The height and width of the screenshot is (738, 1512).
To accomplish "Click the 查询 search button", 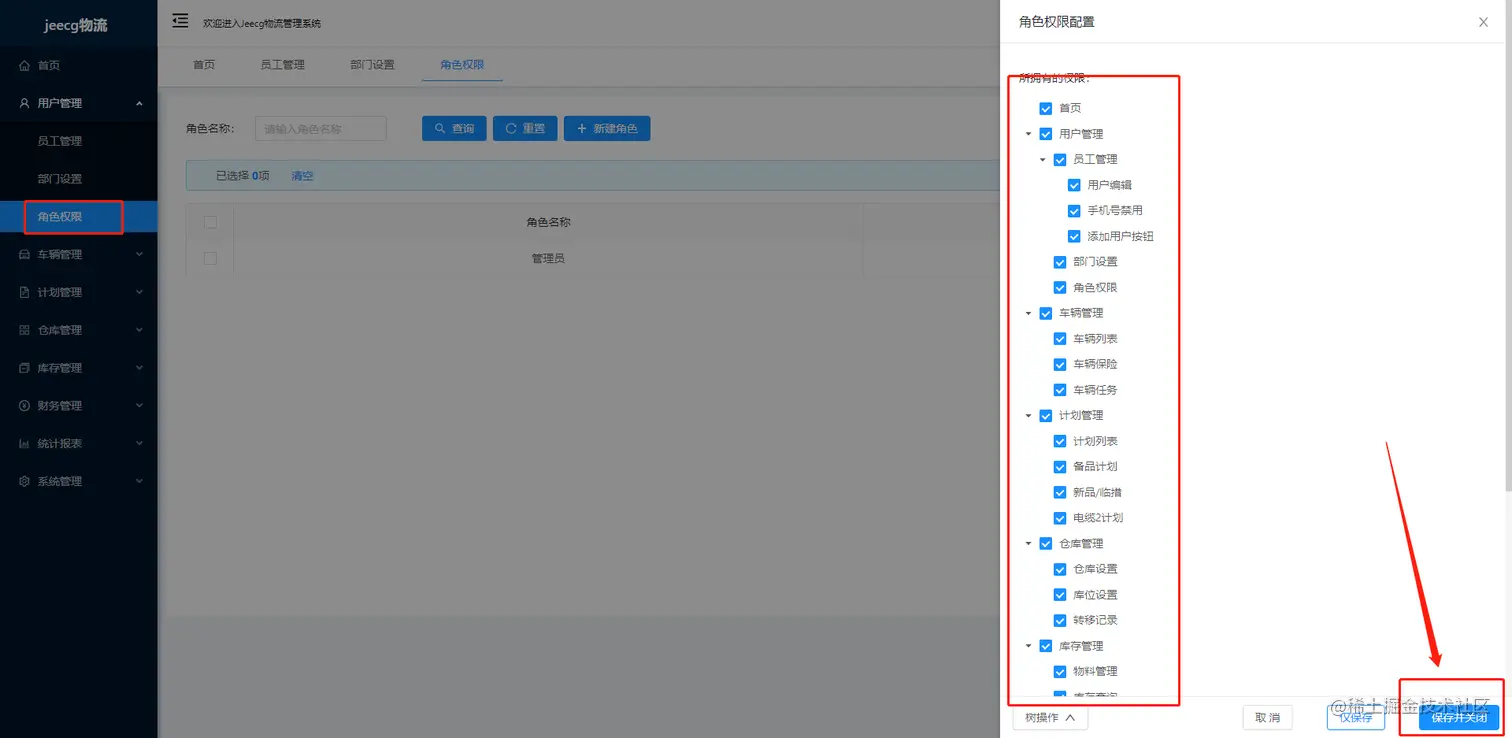I will click(x=454, y=129).
